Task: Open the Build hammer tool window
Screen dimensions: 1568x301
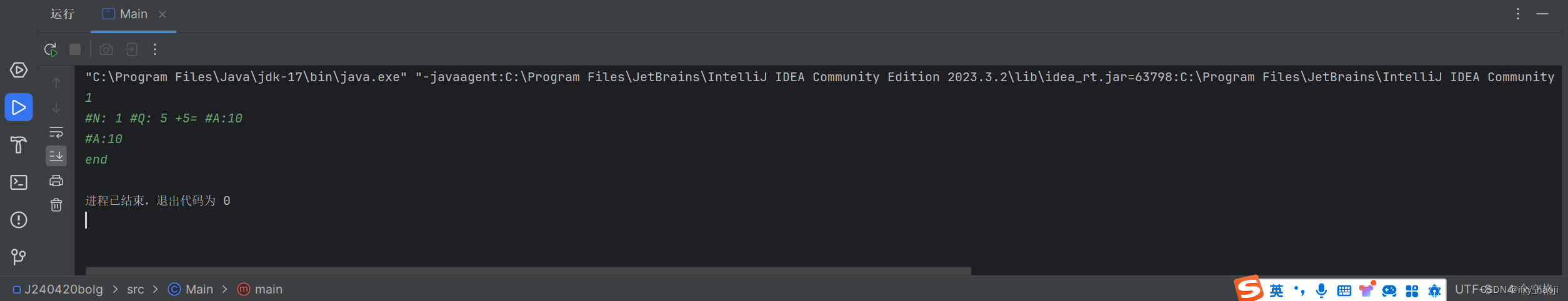Action: (x=19, y=145)
